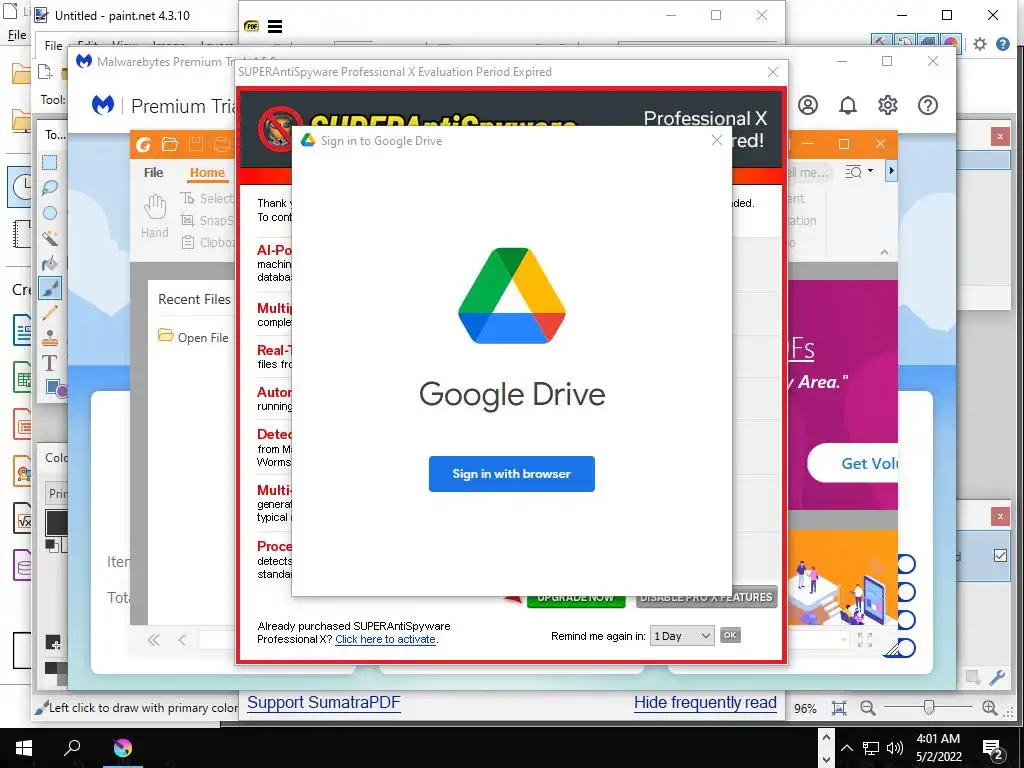Click Open File in Recent Files
Screen dimensions: 1024x768
pyautogui.click(x=193, y=337)
